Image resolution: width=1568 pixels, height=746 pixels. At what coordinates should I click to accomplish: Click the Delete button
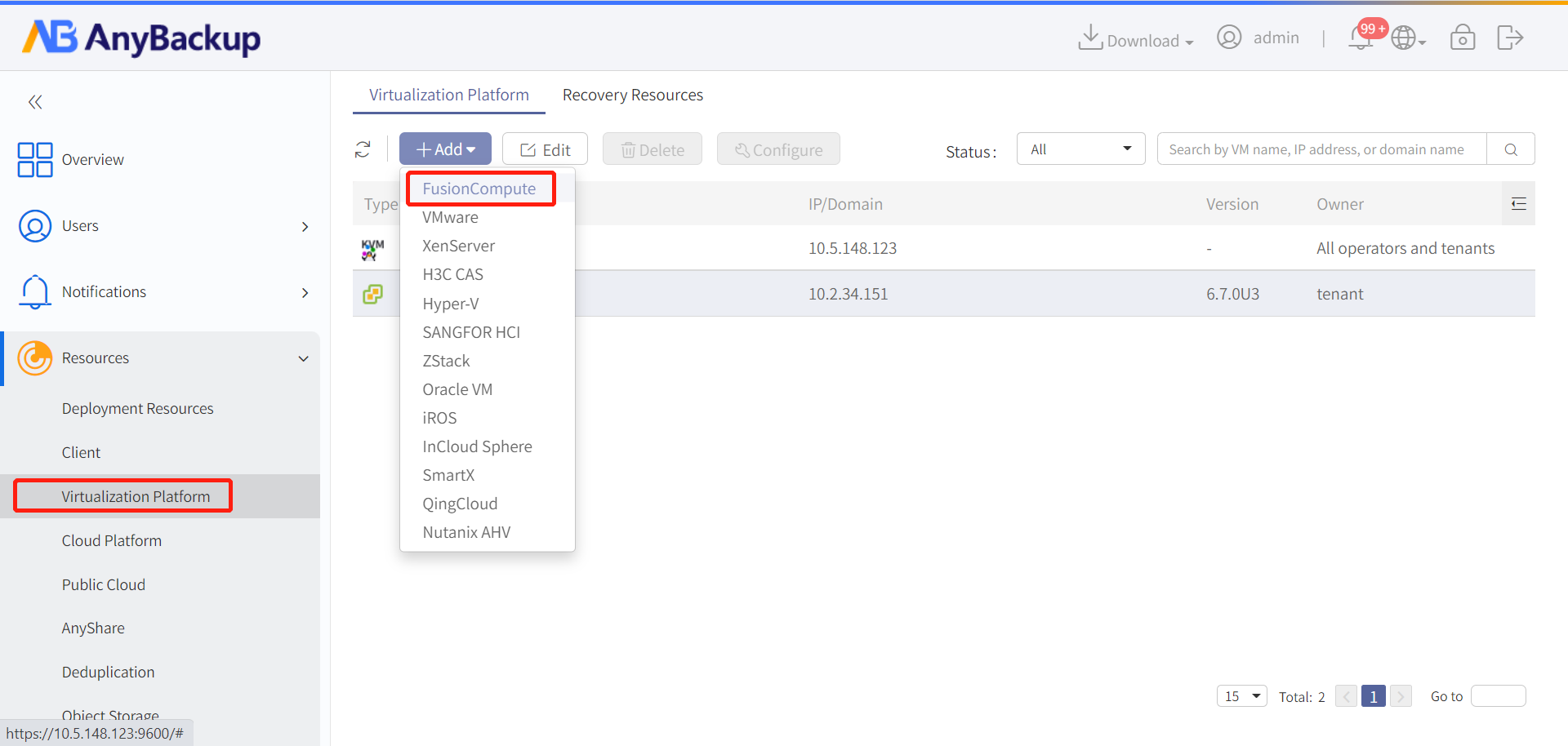653,149
